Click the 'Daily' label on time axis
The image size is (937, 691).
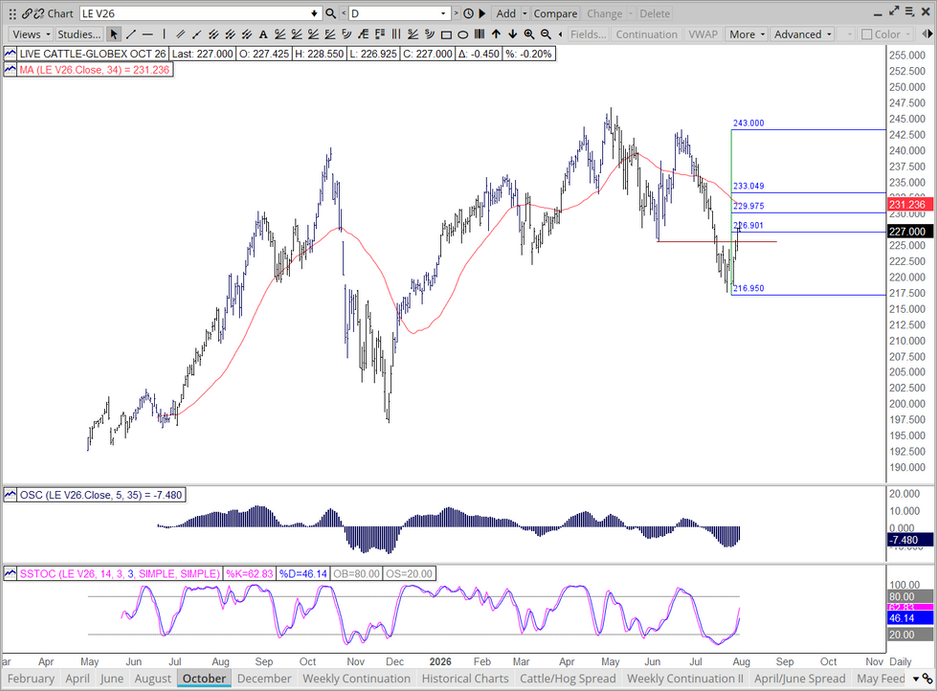click(x=900, y=662)
